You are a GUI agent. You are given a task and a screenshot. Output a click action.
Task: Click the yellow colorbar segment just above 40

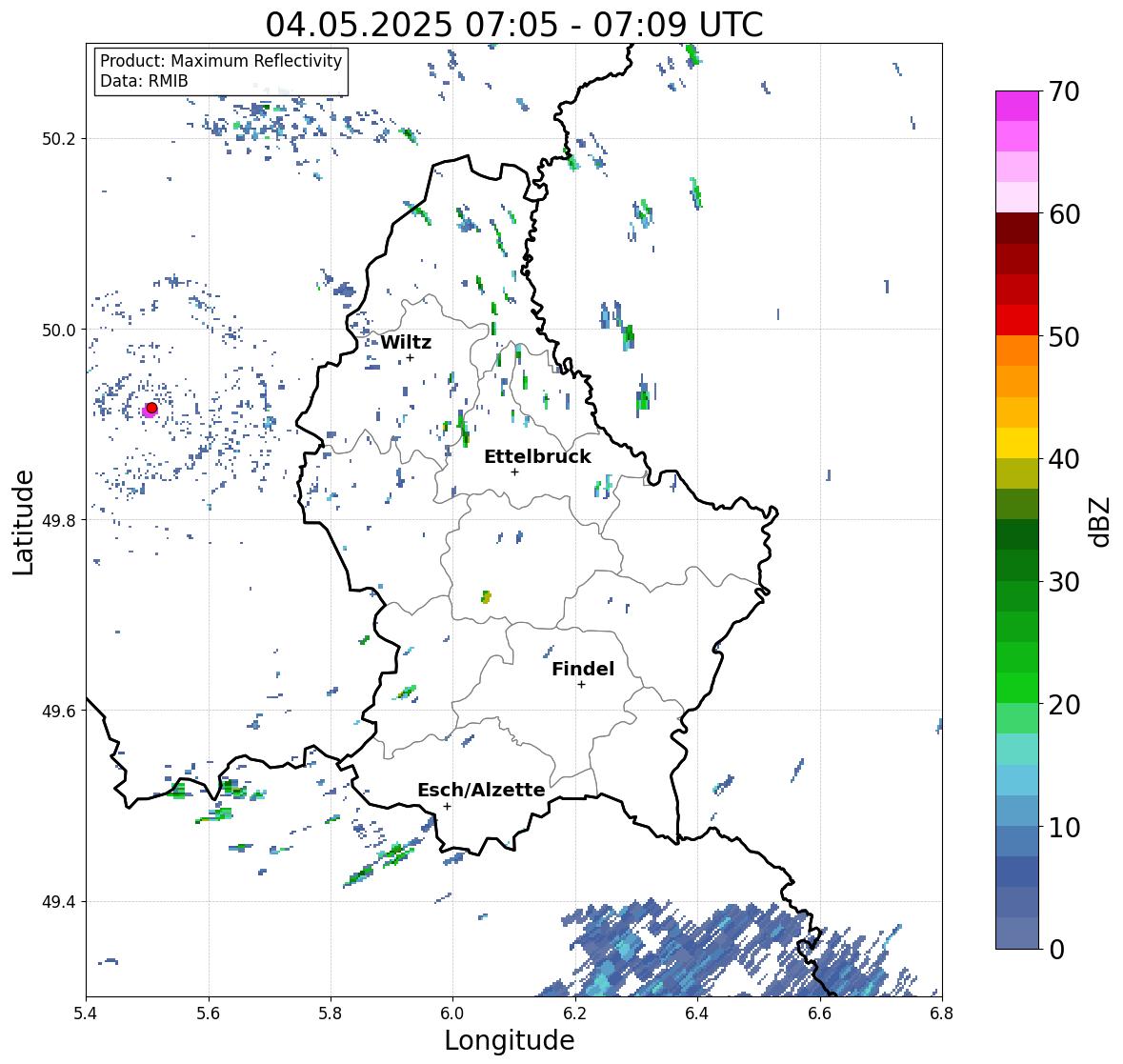pos(1017,443)
